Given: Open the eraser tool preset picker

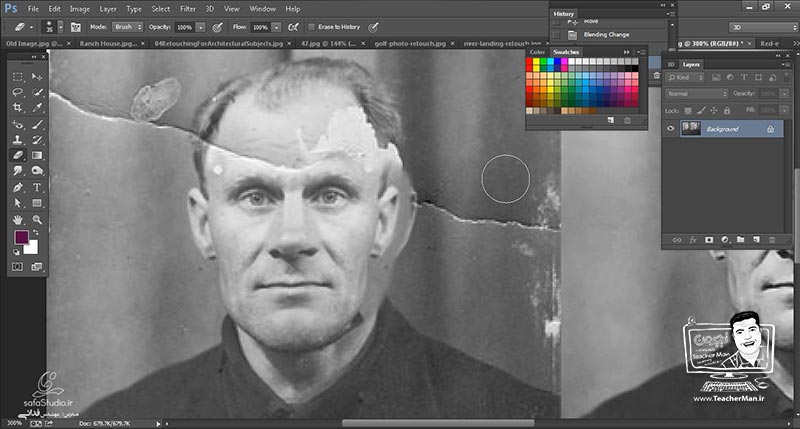Looking at the screenshot, I should tap(31, 27).
